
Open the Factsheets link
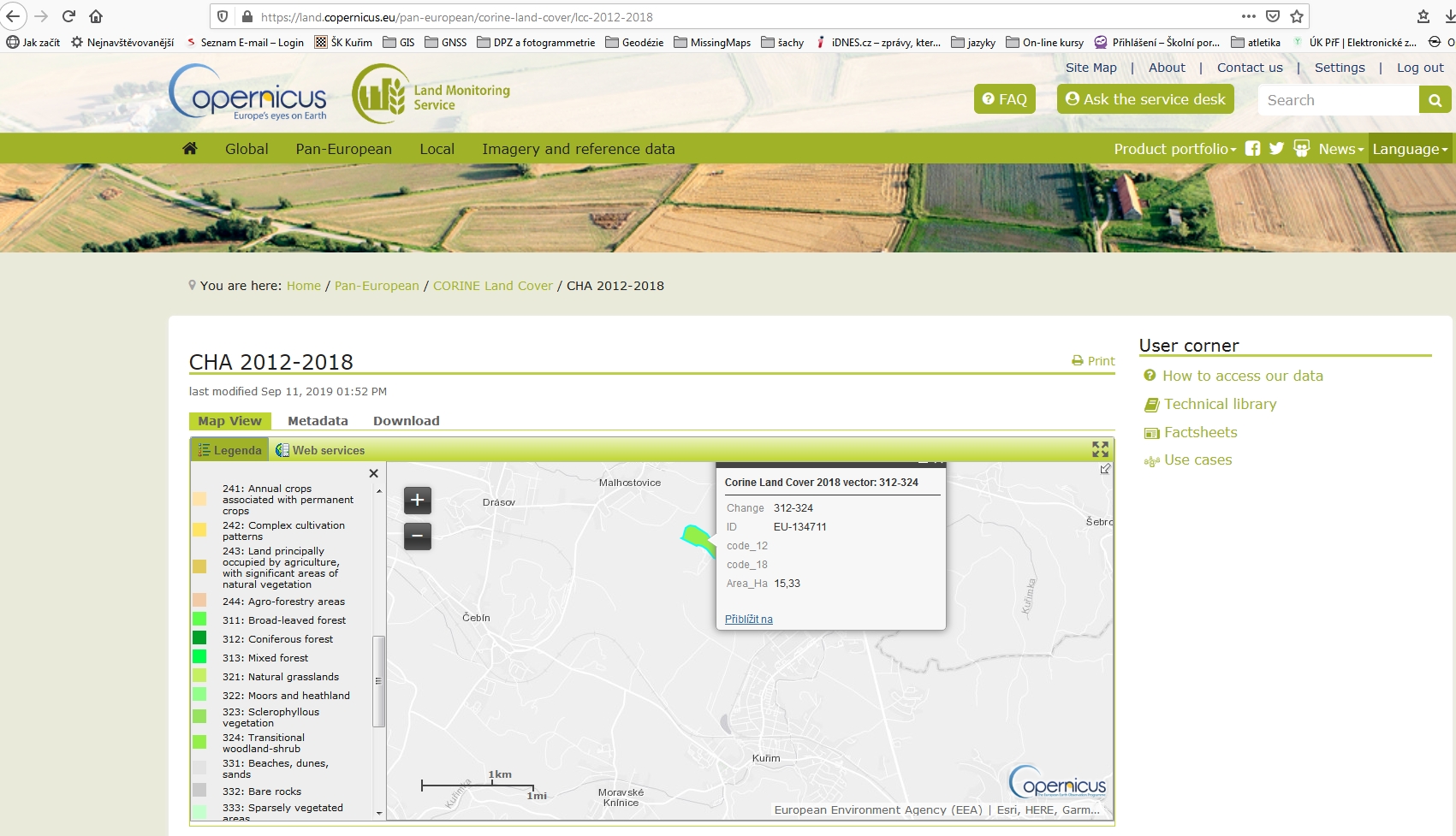1200,432
